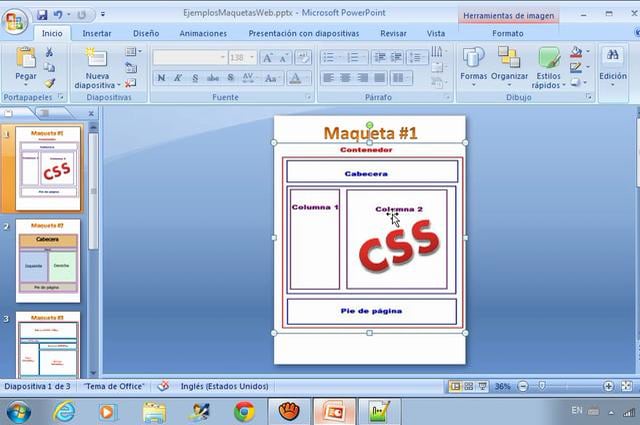Open the slide layout dropdown
640x425 pixels.
pos(133,52)
